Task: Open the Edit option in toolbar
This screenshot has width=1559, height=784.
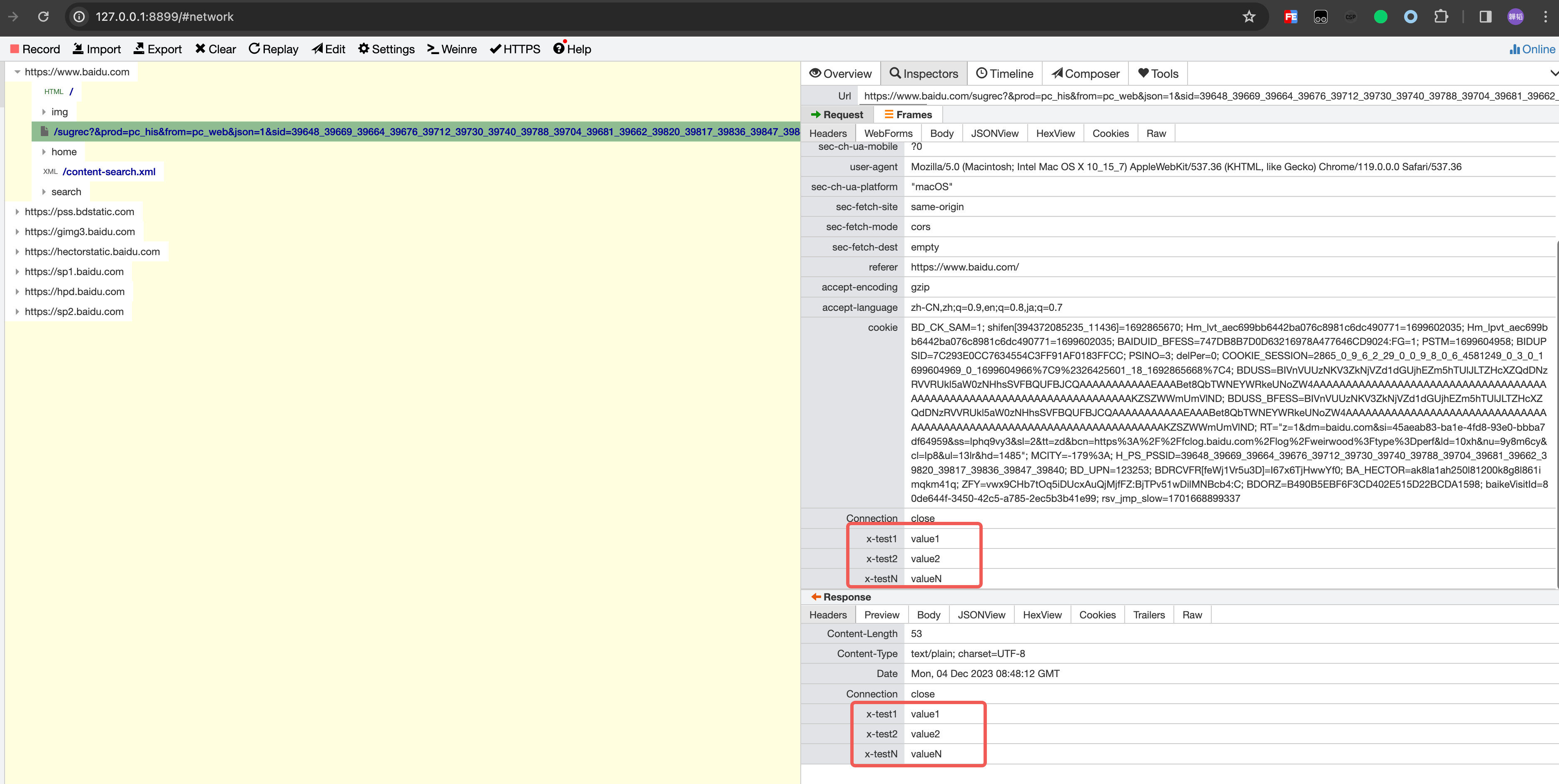Action: tap(329, 49)
